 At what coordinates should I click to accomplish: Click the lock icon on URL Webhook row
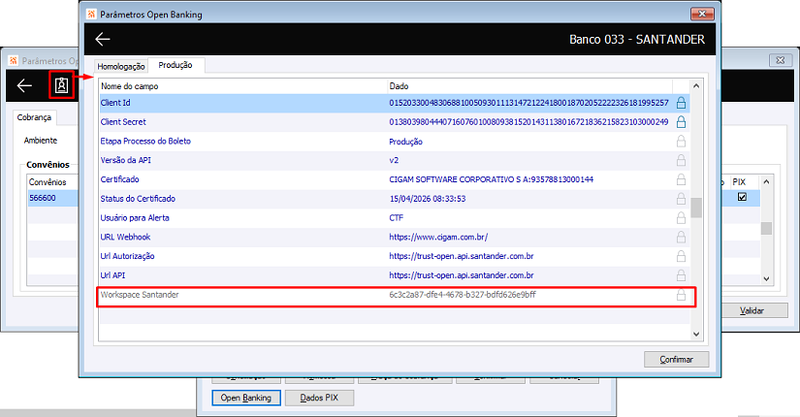pyautogui.click(x=681, y=237)
